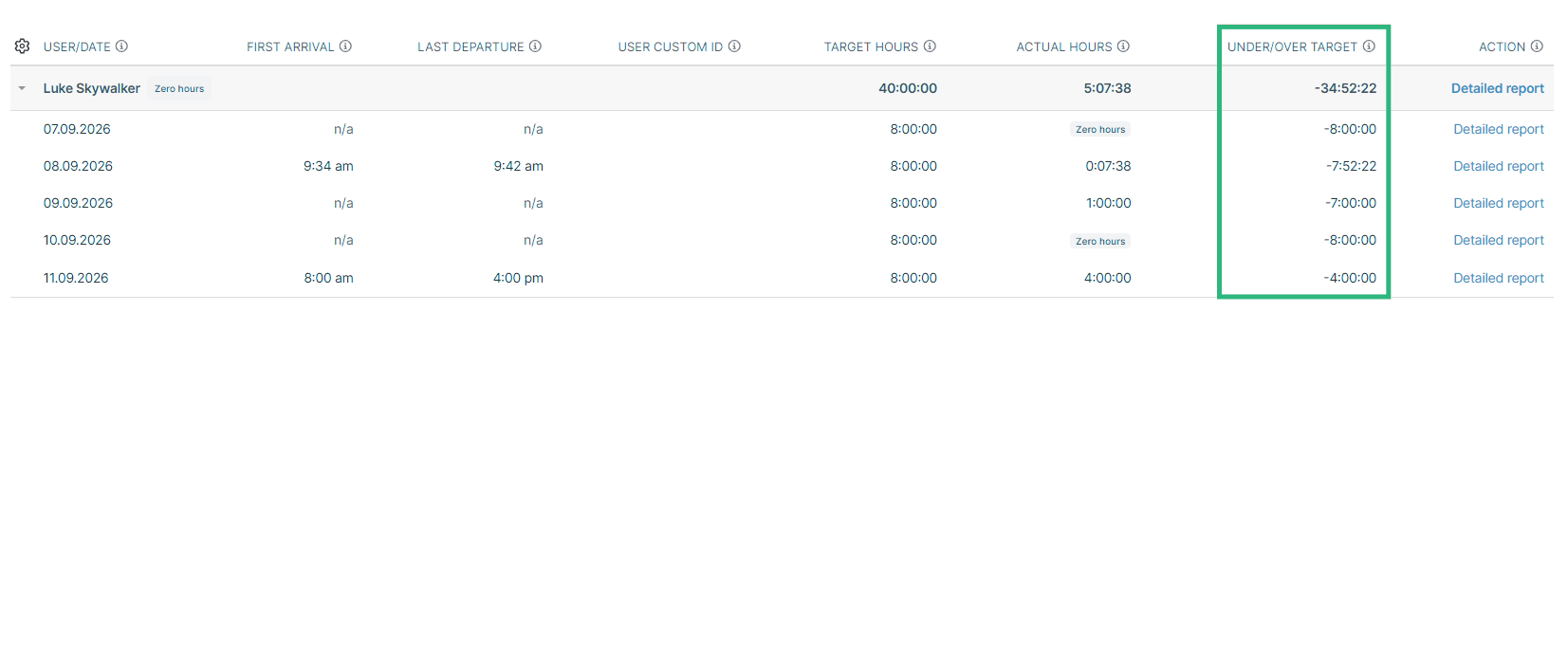Screen dimensions: 1568x660
Task: Click the 8:00 am first arrival time
Action: 328,278
